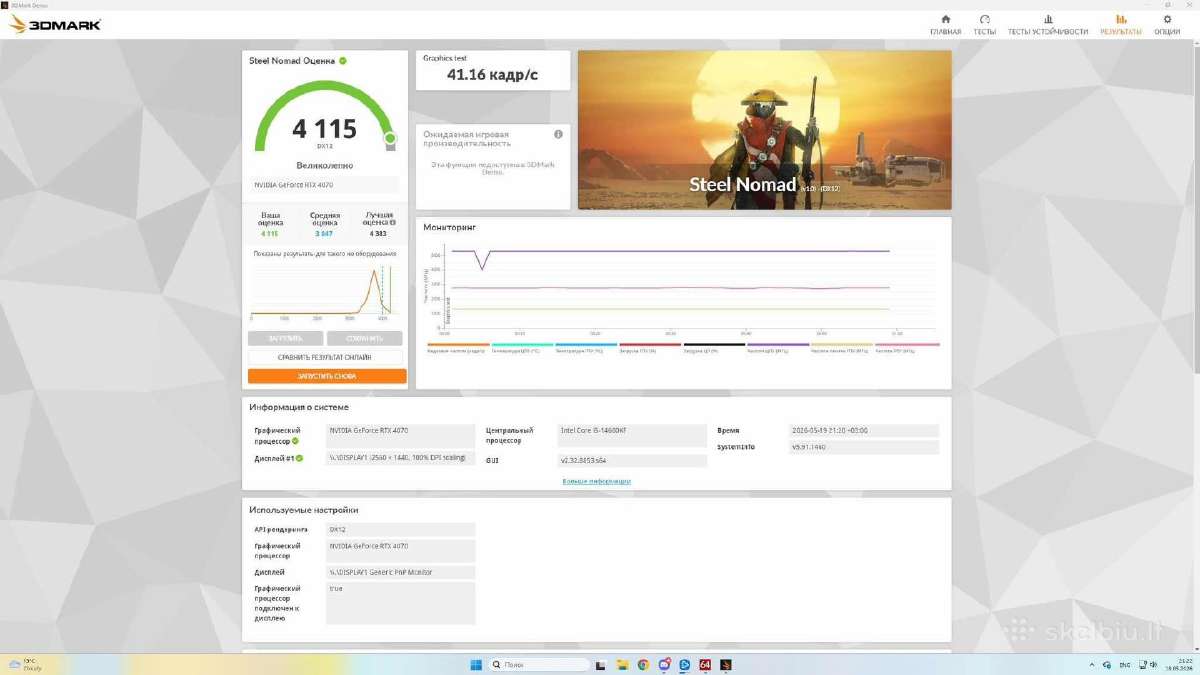Open Task View on the taskbar
Image resolution: width=1200 pixels, height=675 pixels.
click(x=603, y=664)
